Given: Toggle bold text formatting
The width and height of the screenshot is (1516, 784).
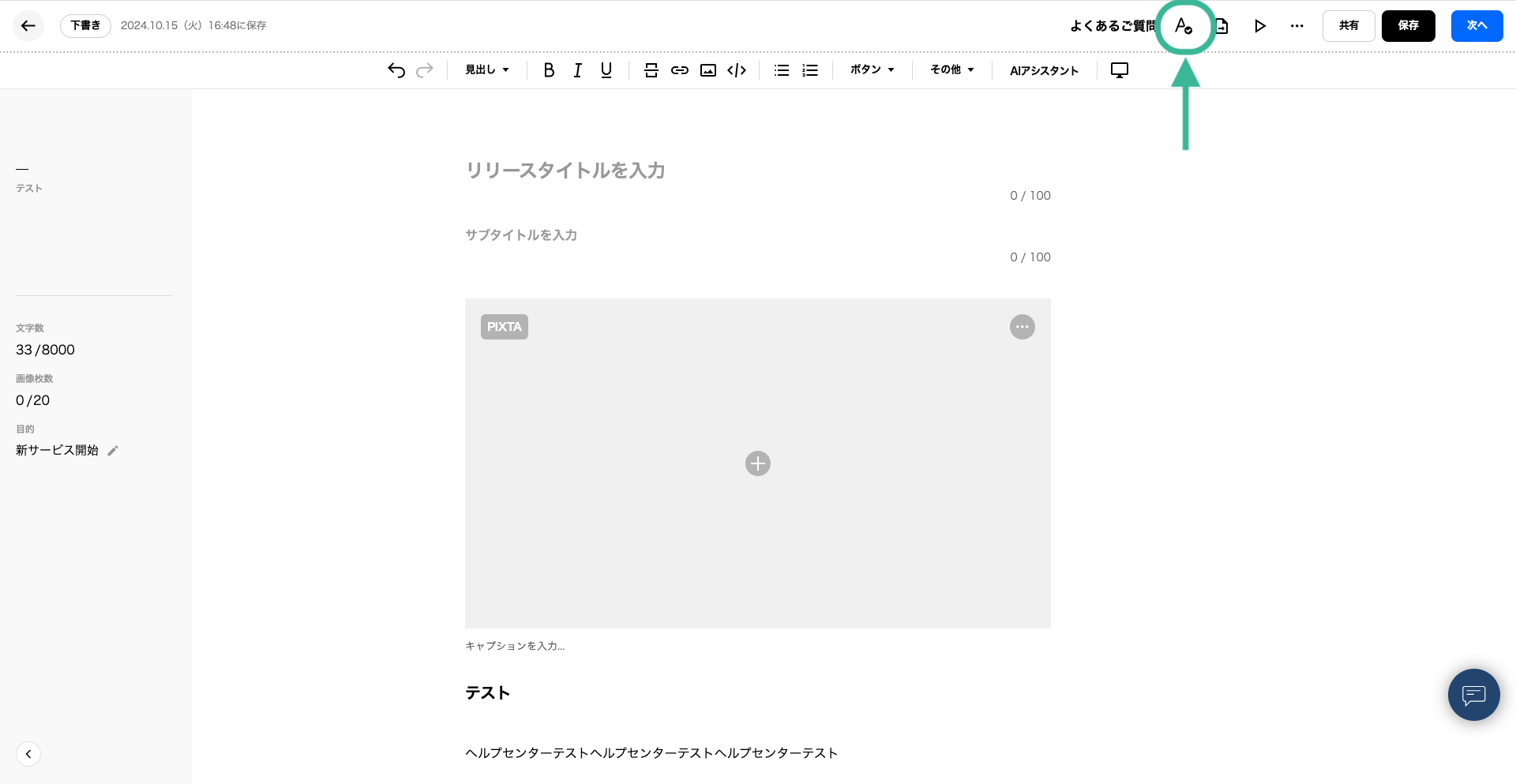Looking at the screenshot, I should (549, 70).
